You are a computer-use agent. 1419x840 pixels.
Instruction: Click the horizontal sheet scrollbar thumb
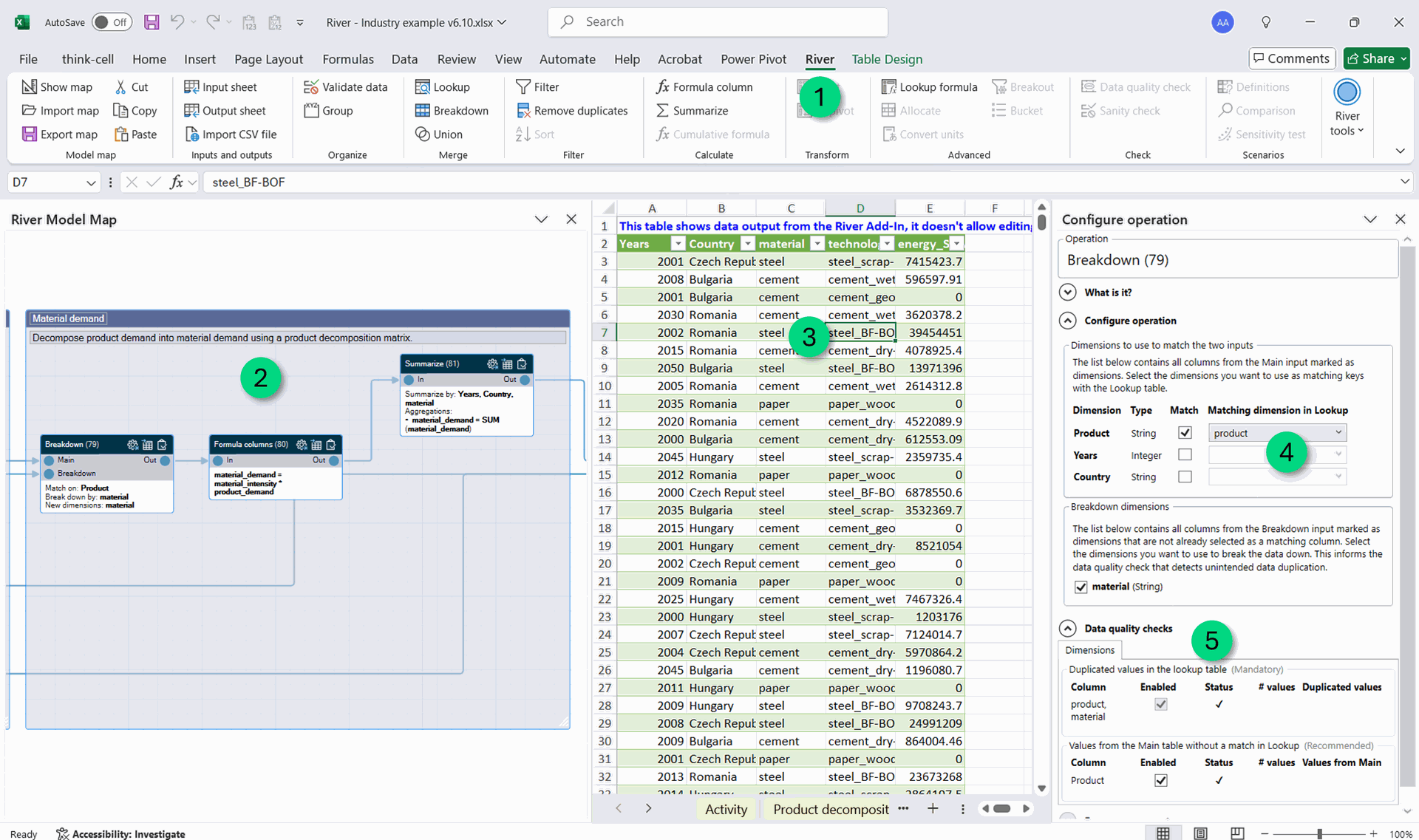(x=1002, y=809)
